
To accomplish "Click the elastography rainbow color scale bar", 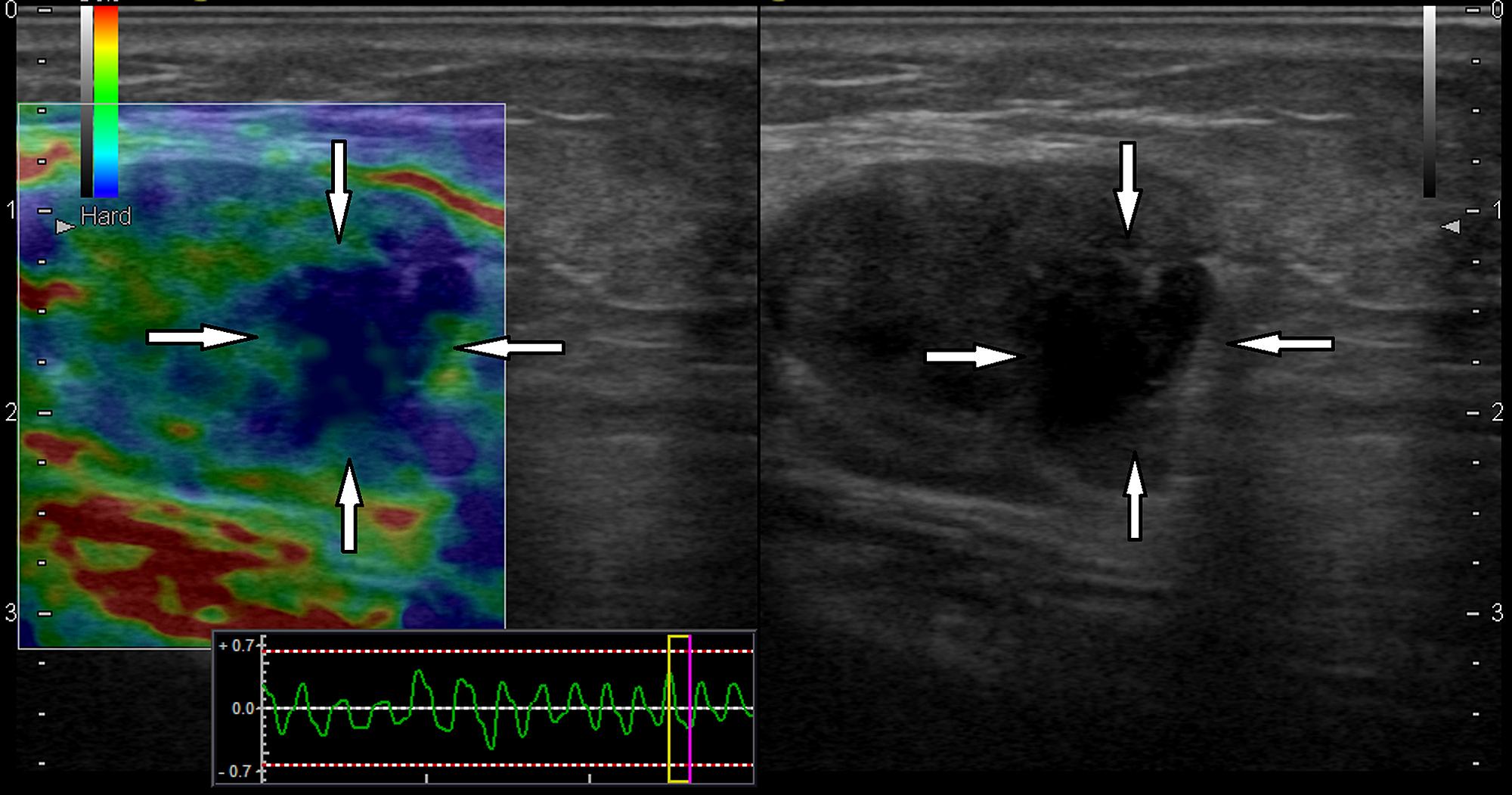I will click(x=106, y=101).
